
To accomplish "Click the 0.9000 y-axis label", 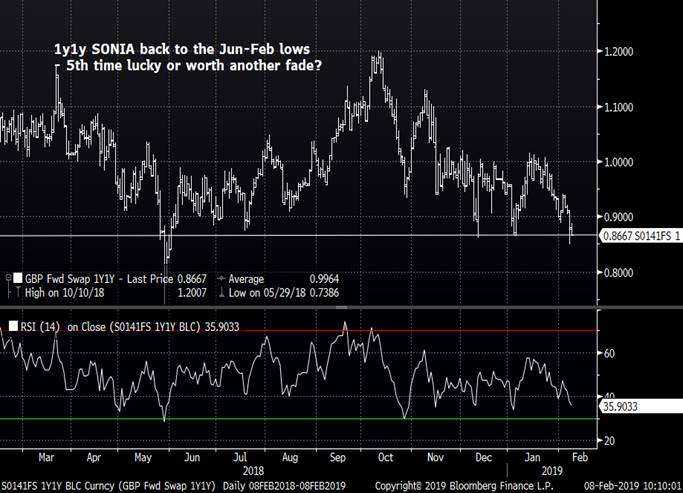I will pyautogui.click(x=619, y=217).
